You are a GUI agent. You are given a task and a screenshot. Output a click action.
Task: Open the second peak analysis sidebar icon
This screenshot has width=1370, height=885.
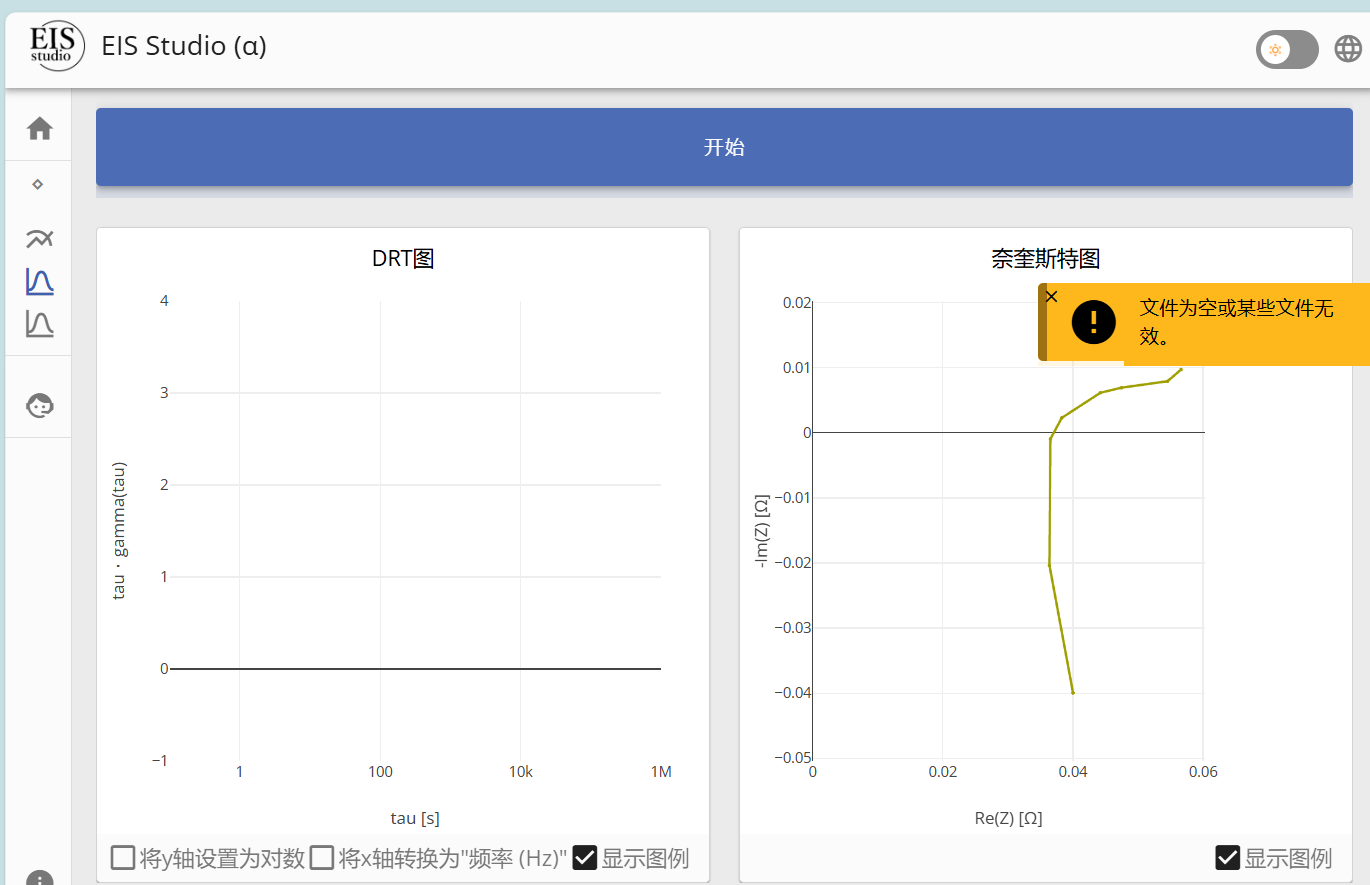click(38, 323)
